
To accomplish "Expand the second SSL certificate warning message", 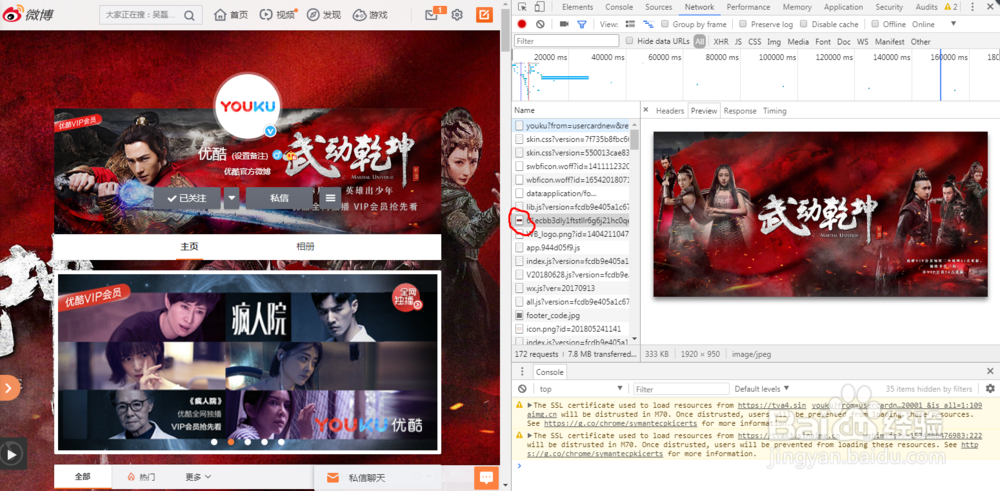I will (x=530, y=436).
